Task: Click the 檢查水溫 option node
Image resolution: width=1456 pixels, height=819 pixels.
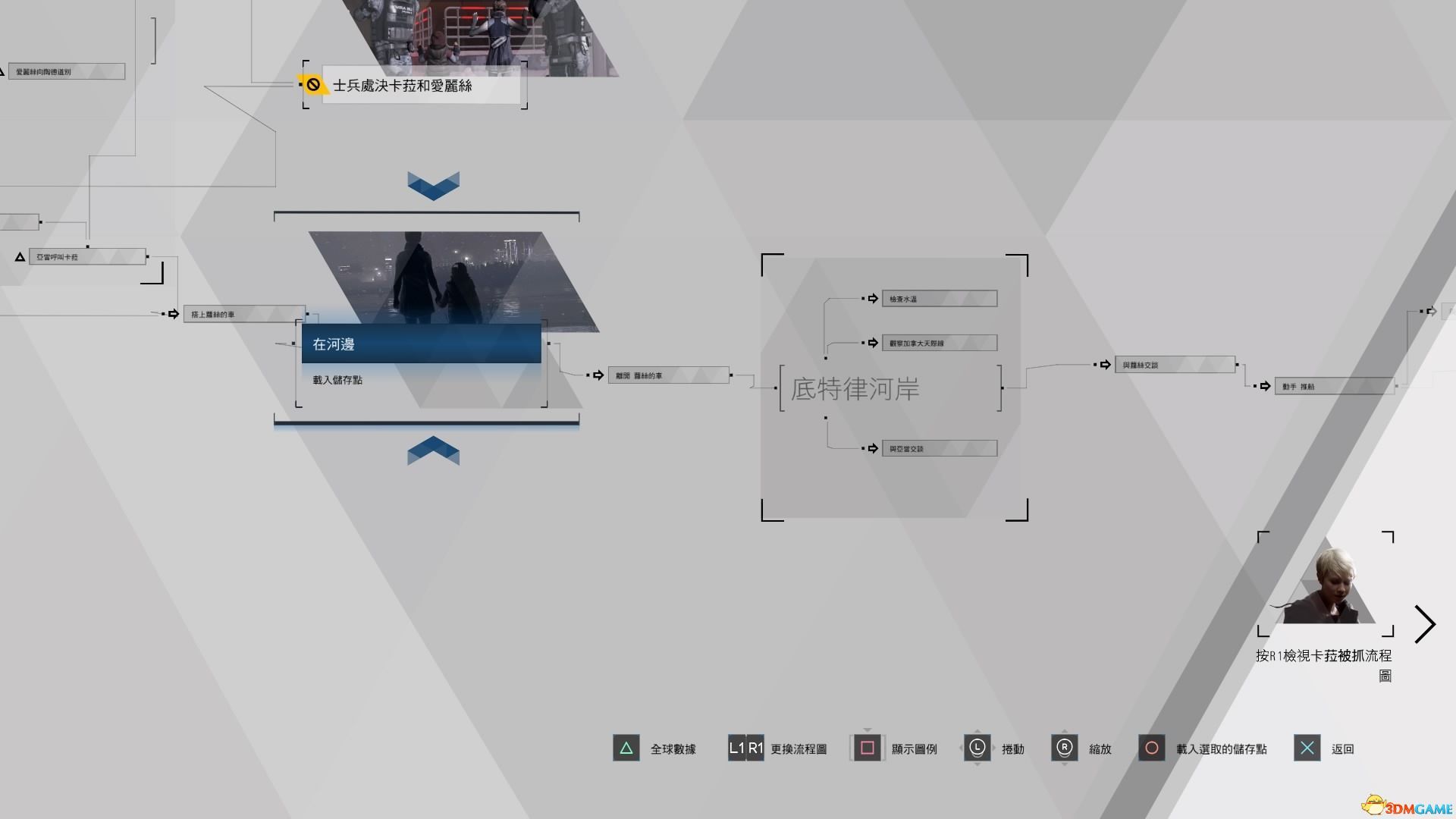Action: click(938, 298)
